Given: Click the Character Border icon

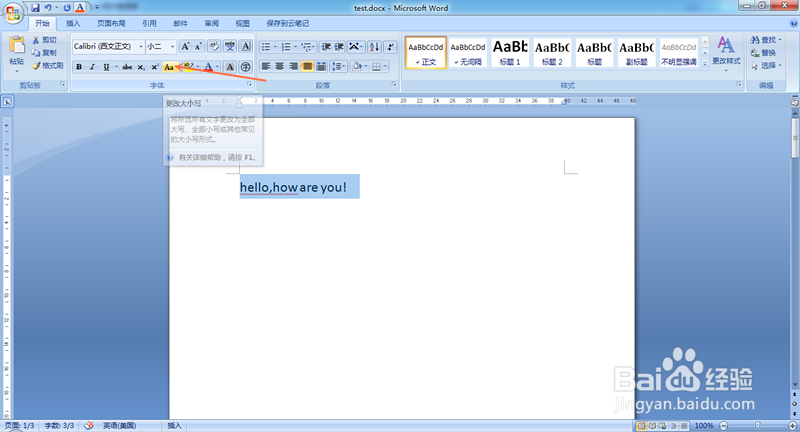Looking at the screenshot, I should [x=246, y=46].
